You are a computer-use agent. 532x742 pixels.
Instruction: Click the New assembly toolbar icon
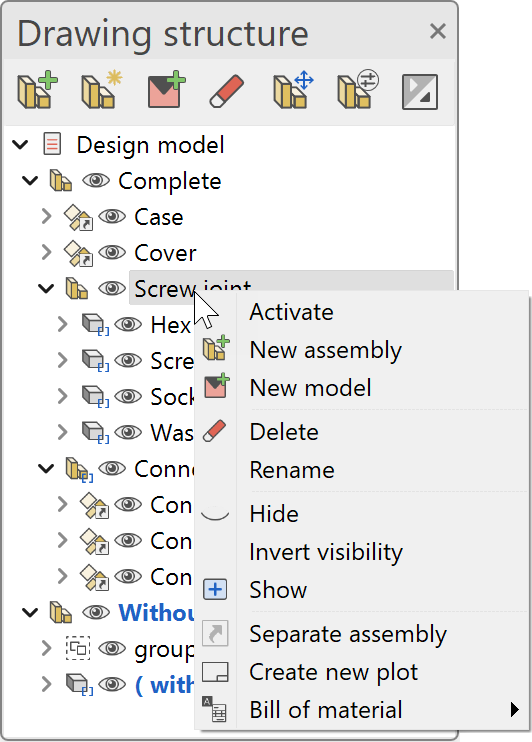[37, 90]
